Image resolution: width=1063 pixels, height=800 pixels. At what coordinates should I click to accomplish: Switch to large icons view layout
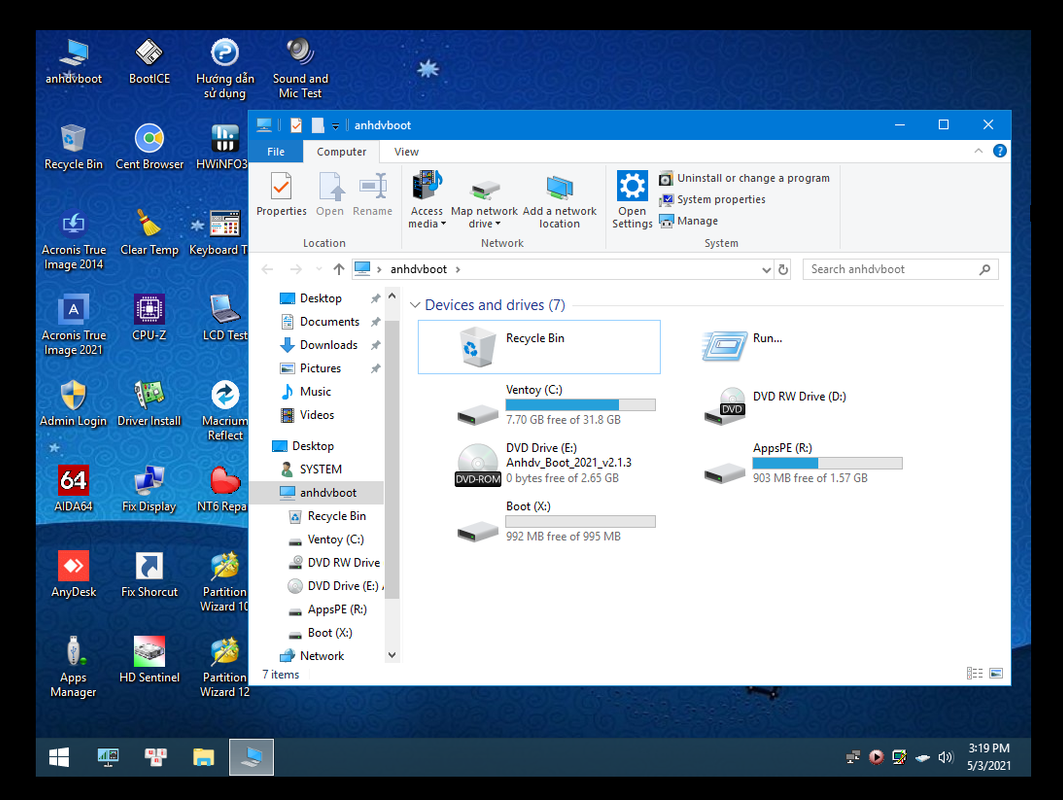pyautogui.click(x=996, y=673)
